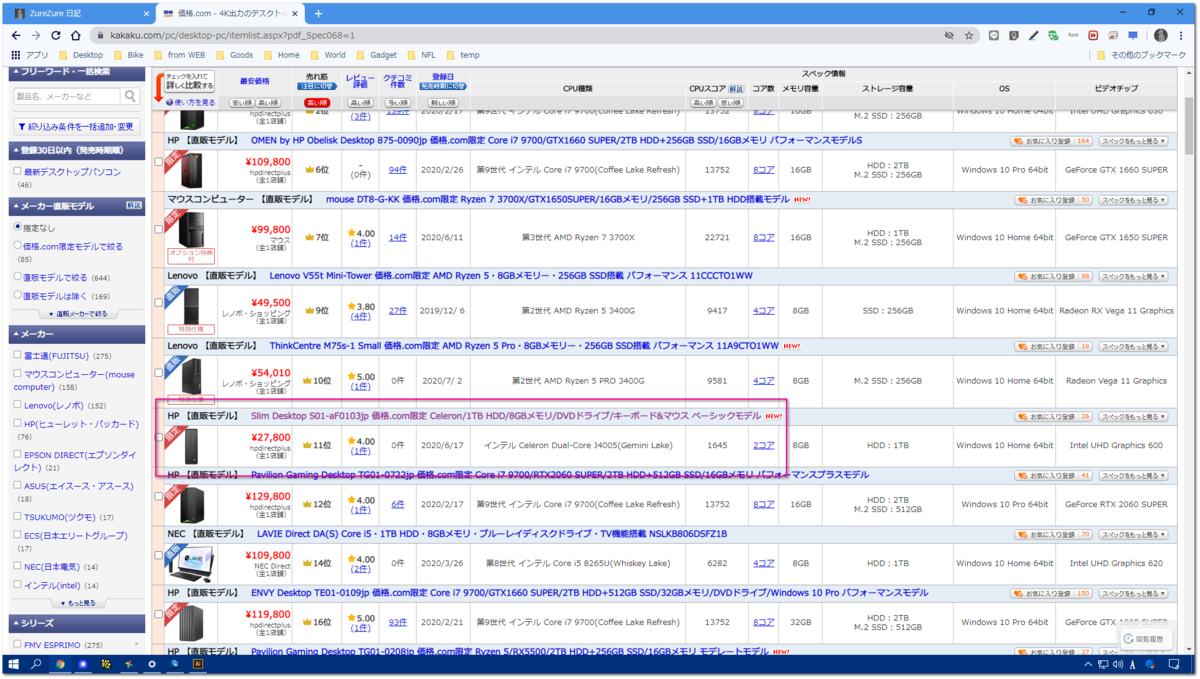The width and height of the screenshot is (1200, 679).
Task: Check the Lenovo(レノボ) maker checkbox
Action: click(18, 405)
